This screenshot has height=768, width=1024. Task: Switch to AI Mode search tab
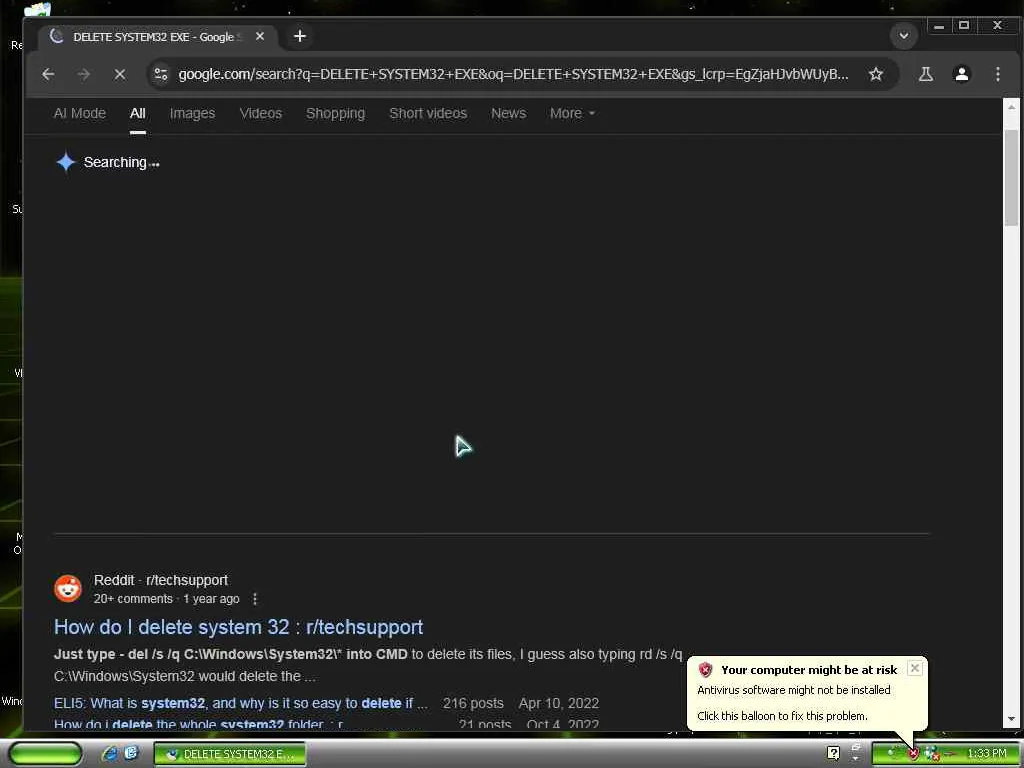point(80,114)
